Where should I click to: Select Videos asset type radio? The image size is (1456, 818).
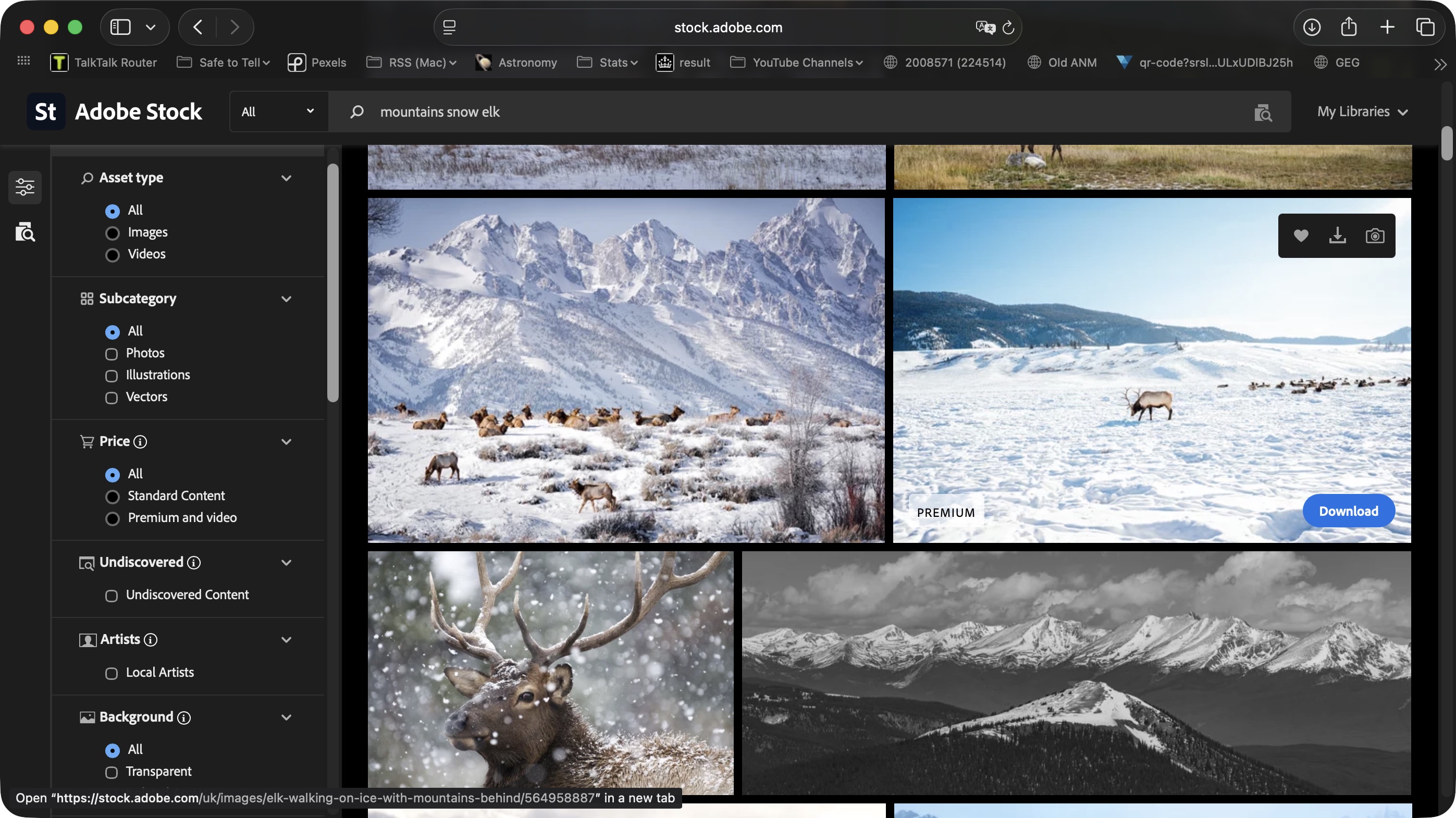(113, 255)
